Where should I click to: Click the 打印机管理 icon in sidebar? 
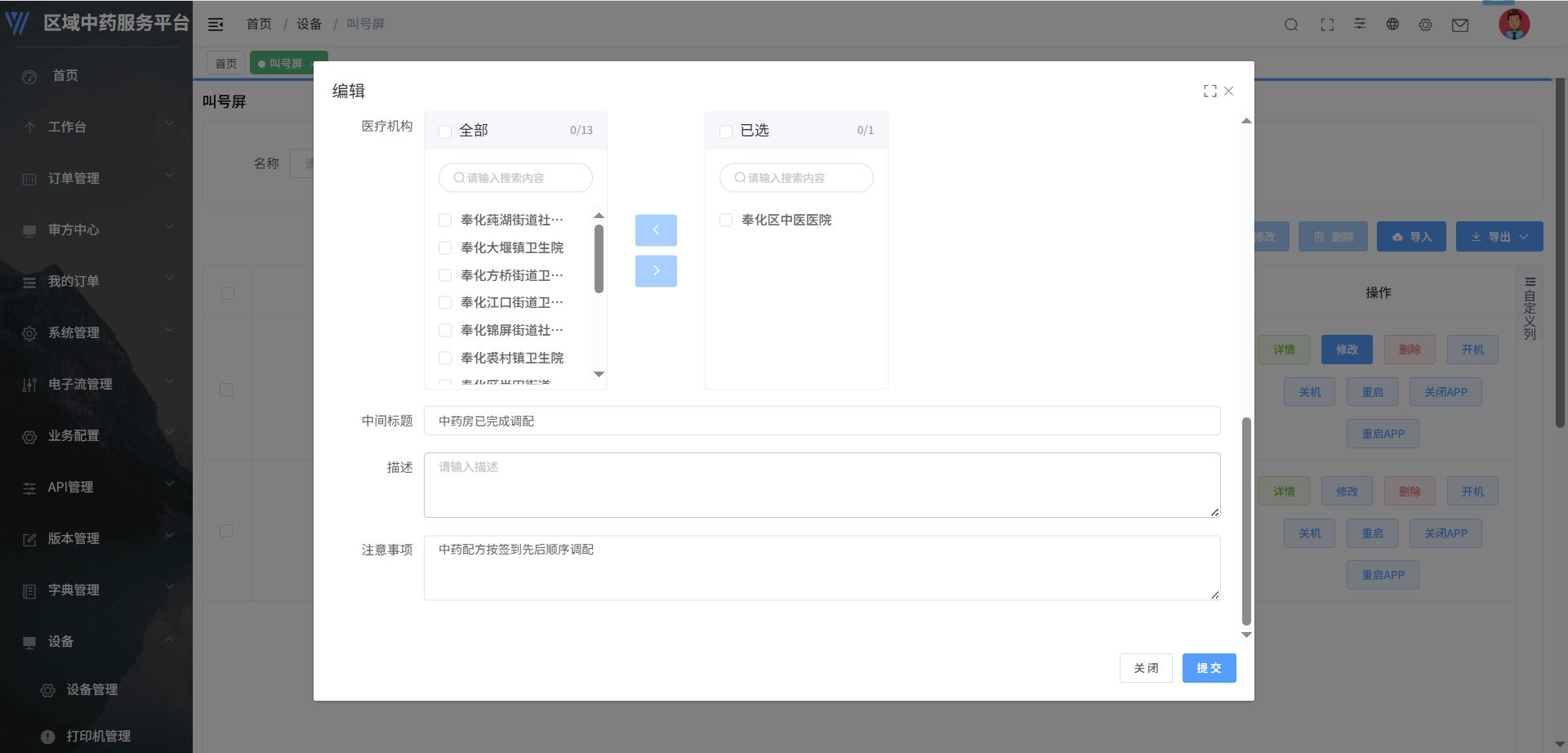(48, 737)
